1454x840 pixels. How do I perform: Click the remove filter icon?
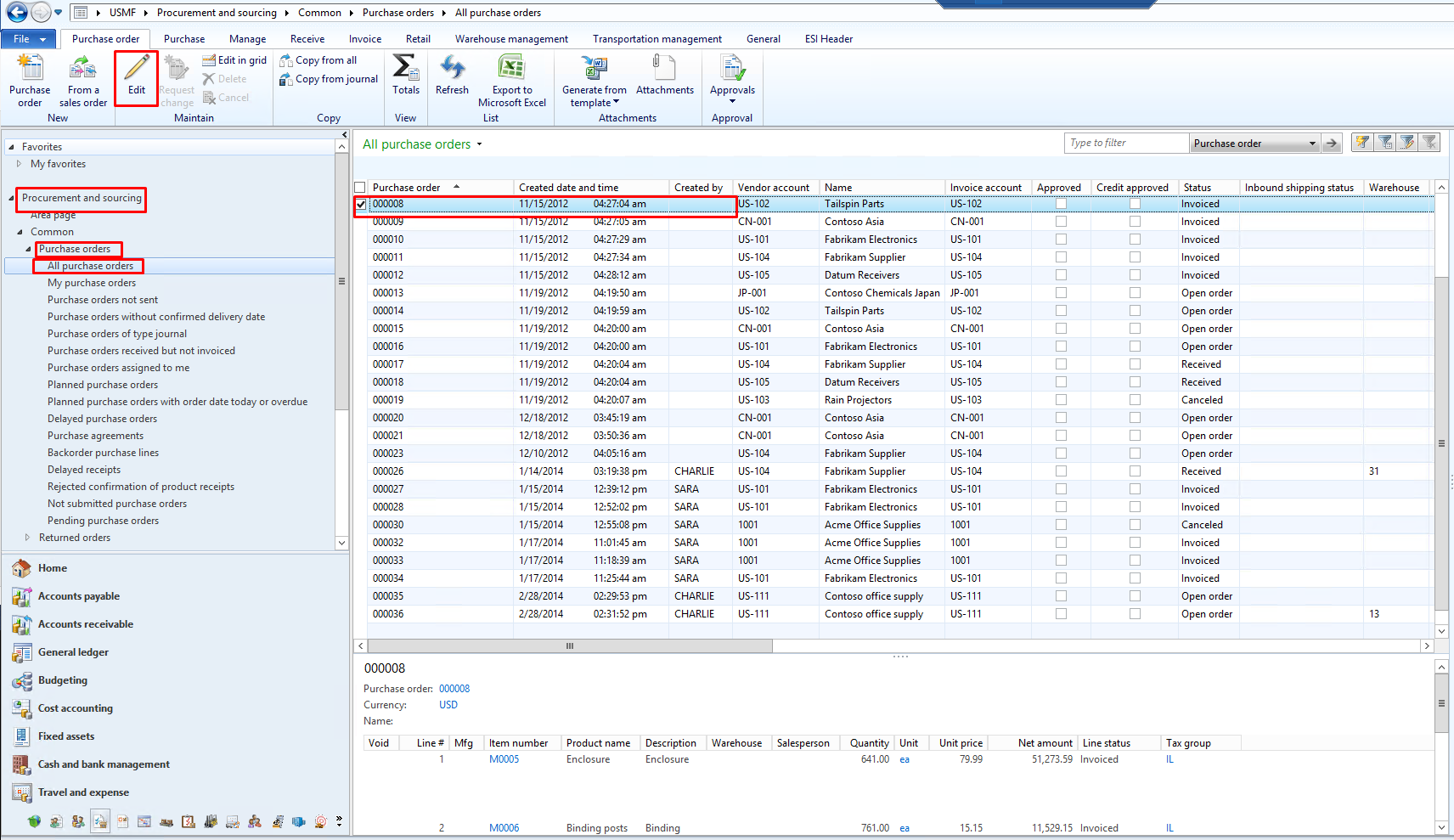tap(1429, 142)
